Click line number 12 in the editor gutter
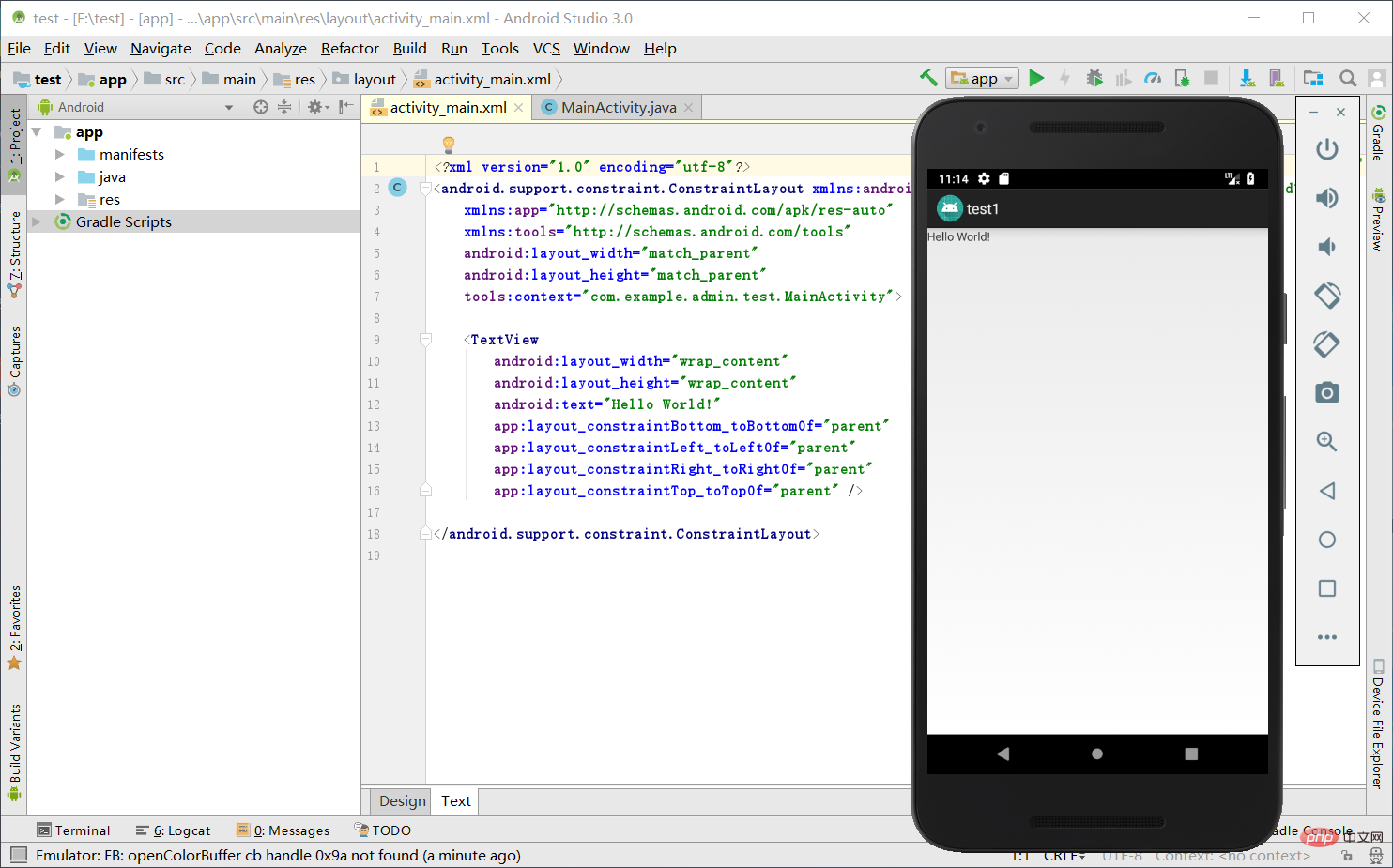 (x=374, y=404)
